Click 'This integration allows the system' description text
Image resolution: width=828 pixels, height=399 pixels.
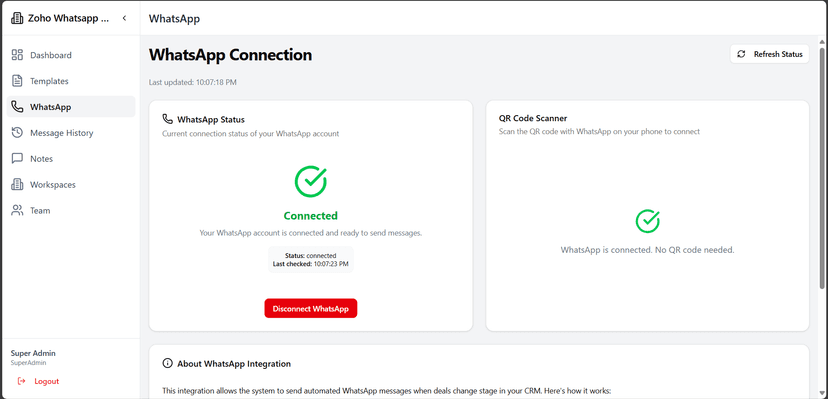[387, 391]
